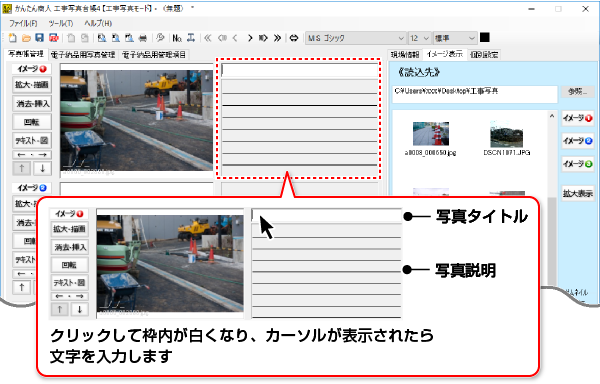Switch to the 現場情報 tab

[x=405, y=55]
